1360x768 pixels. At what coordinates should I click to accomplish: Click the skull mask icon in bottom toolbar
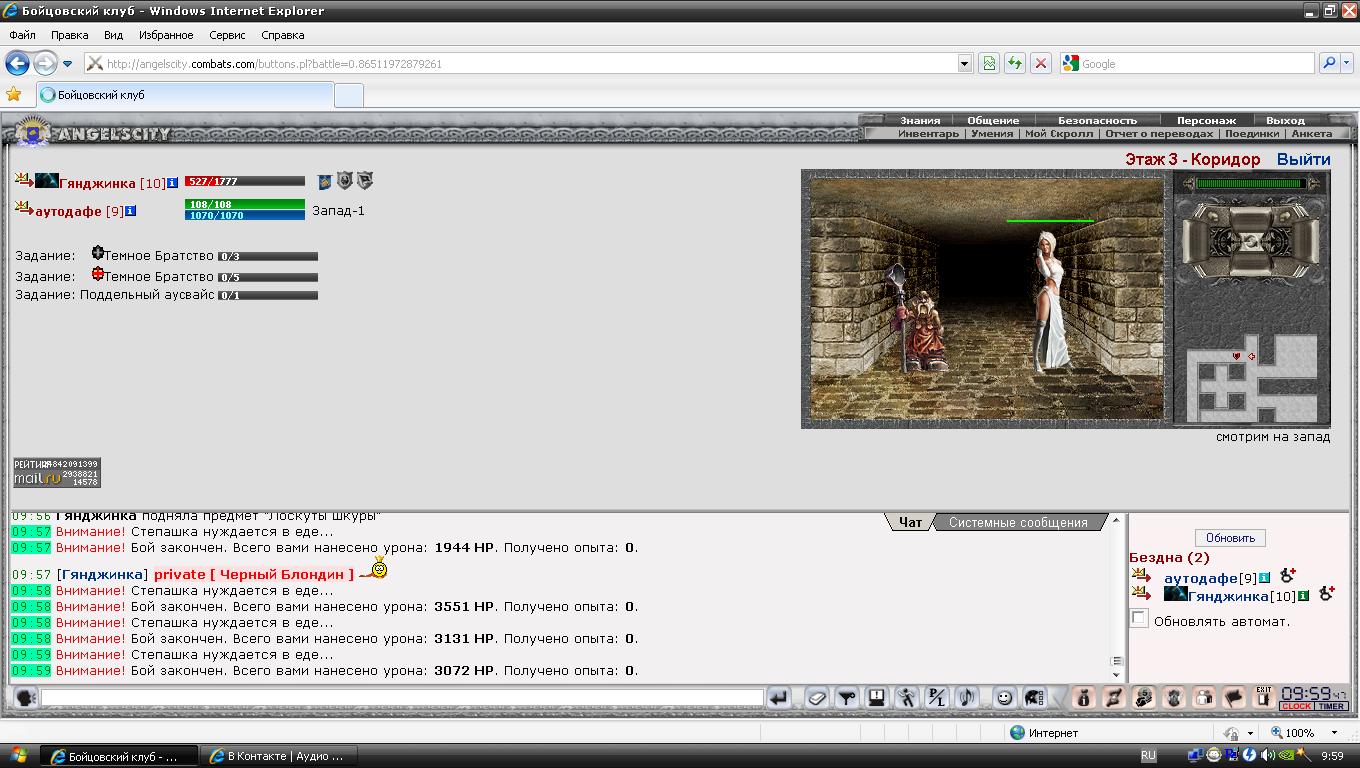[1174, 698]
